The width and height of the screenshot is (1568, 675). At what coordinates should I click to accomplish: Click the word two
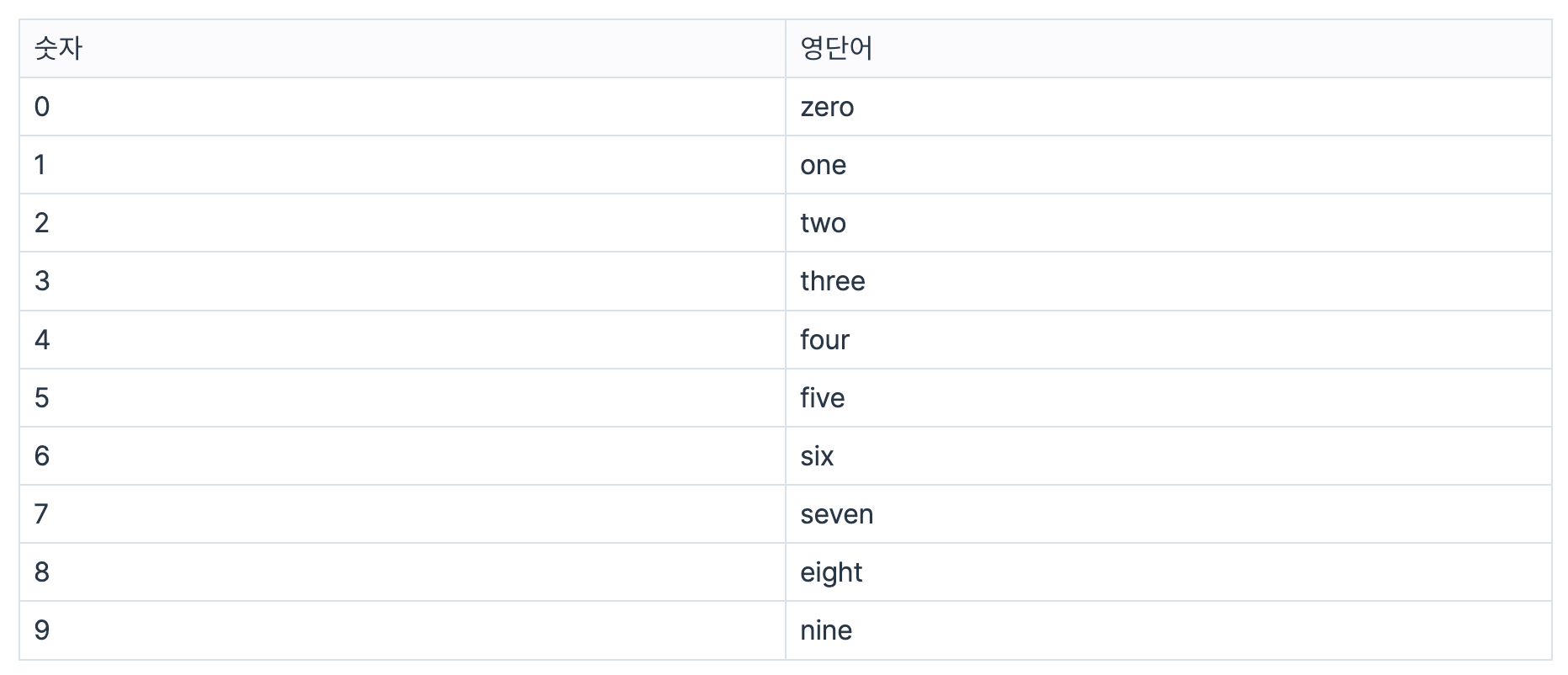pos(823,223)
